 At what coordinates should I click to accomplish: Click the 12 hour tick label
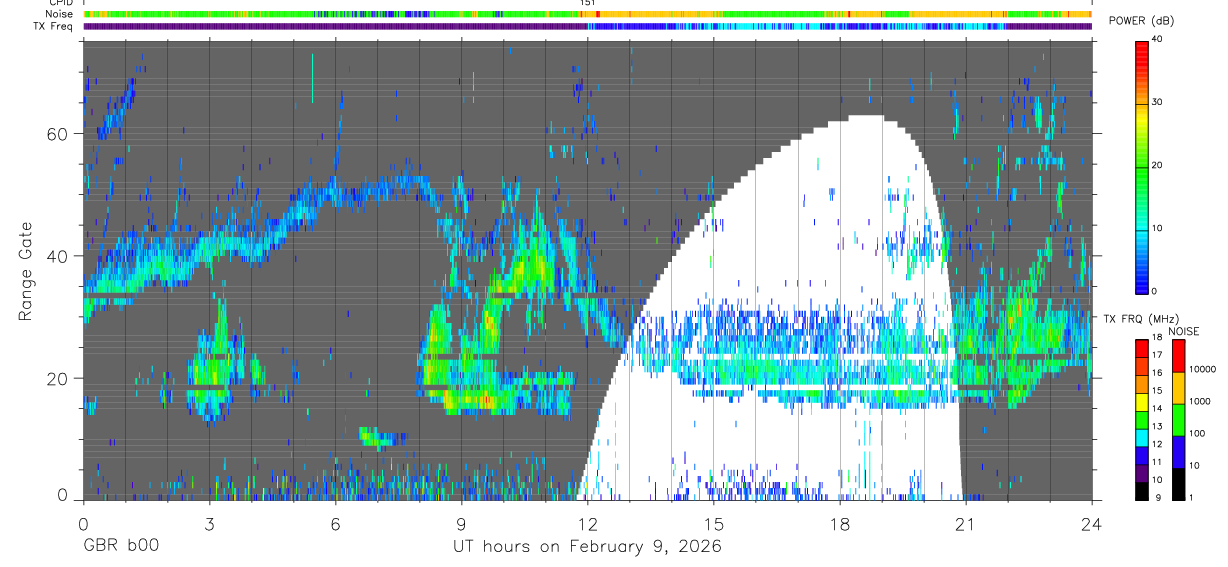click(x=587, y=523)
